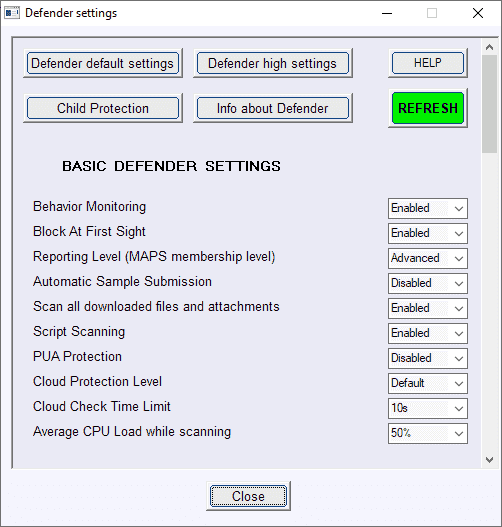Click the Automatic Sample Submission label
The height and width of the screenshot is (527, 502).
pos(122,282)
